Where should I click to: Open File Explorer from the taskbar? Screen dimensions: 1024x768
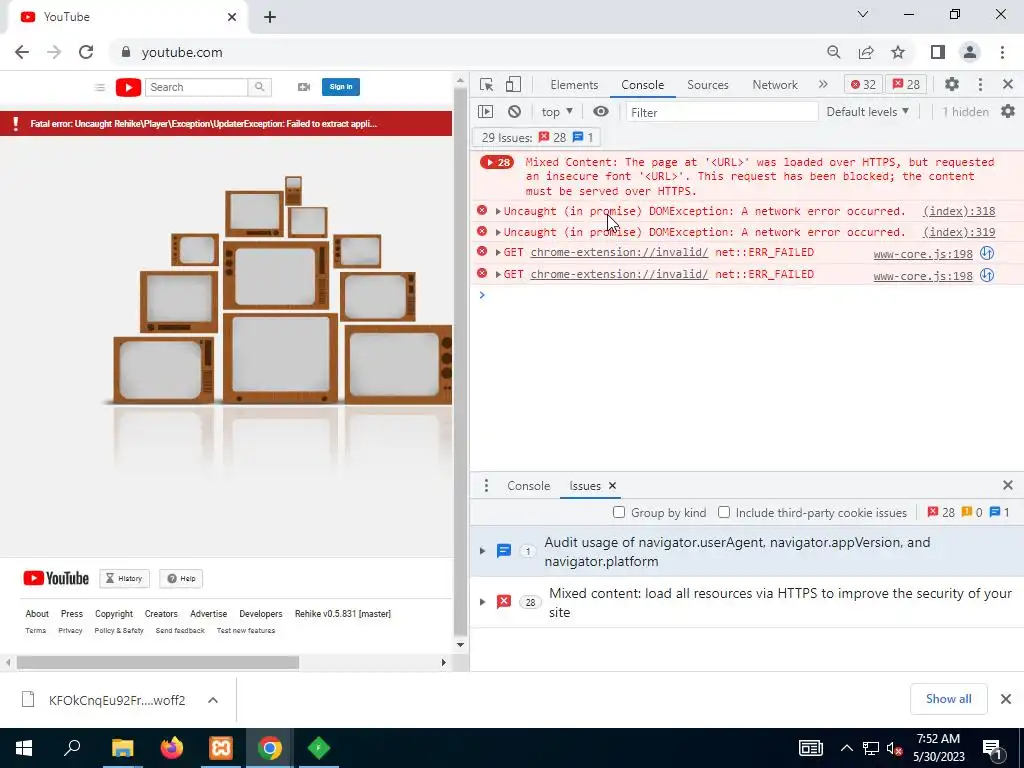point(122,748)
